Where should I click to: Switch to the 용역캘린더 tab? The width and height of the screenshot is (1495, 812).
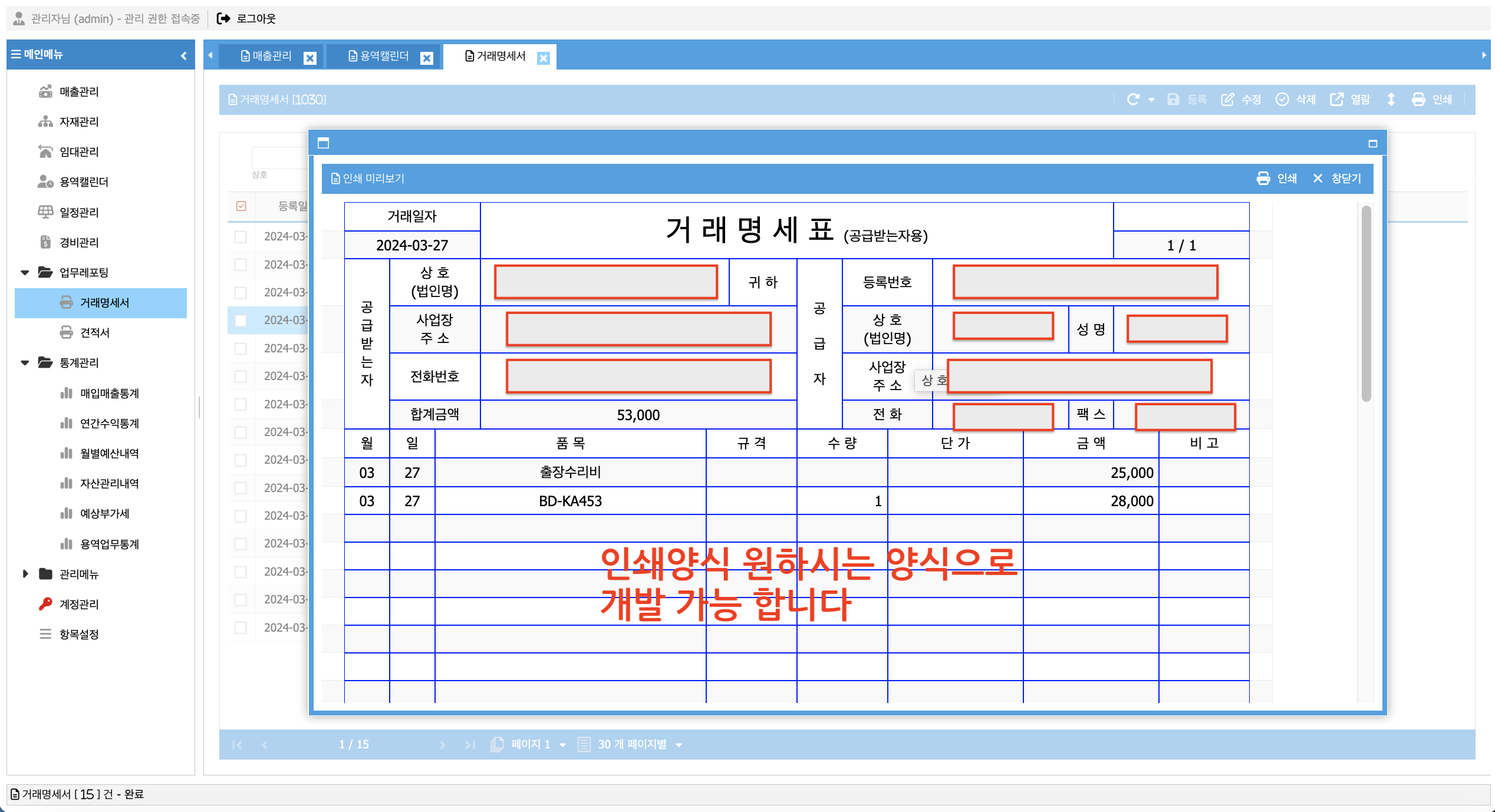click(x=383, y=56)
